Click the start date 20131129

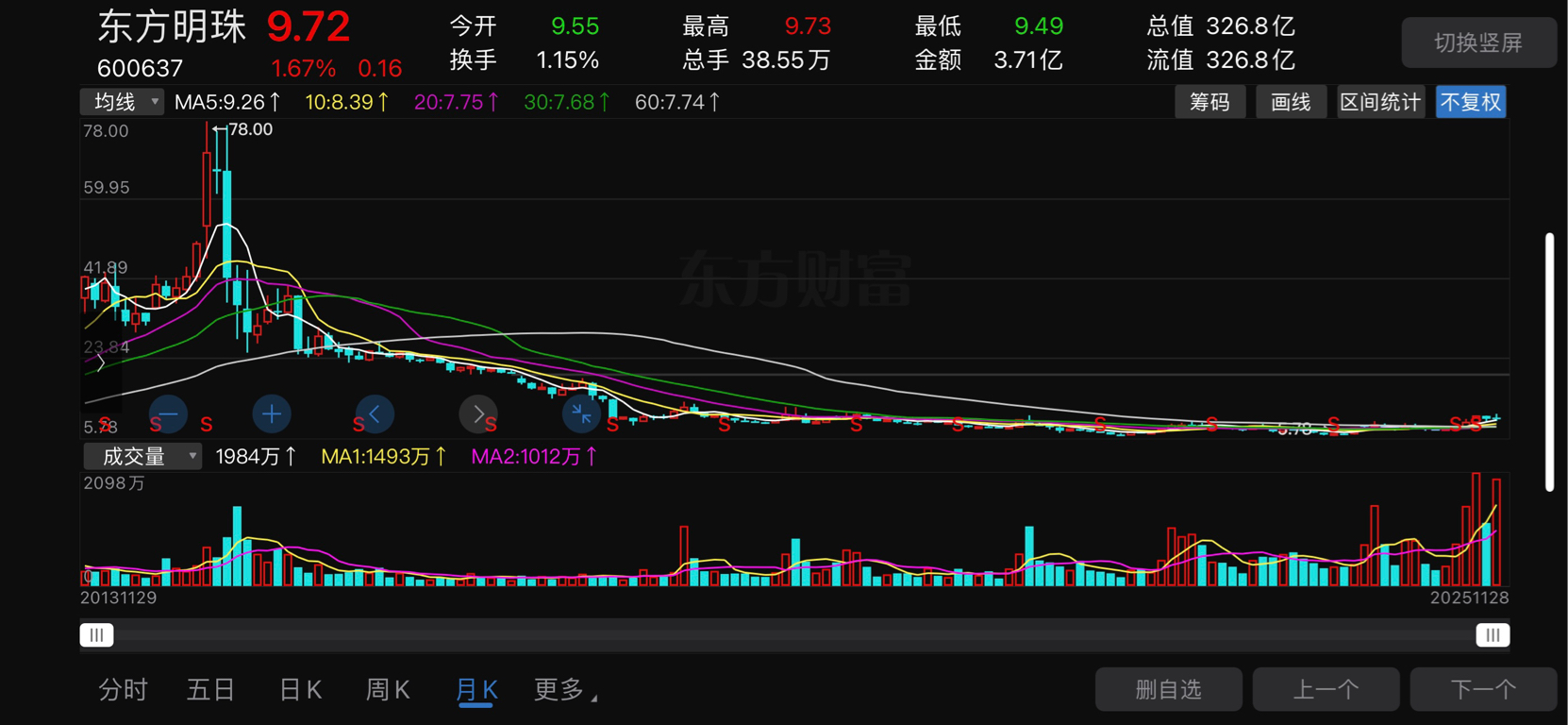click(119, 598)
